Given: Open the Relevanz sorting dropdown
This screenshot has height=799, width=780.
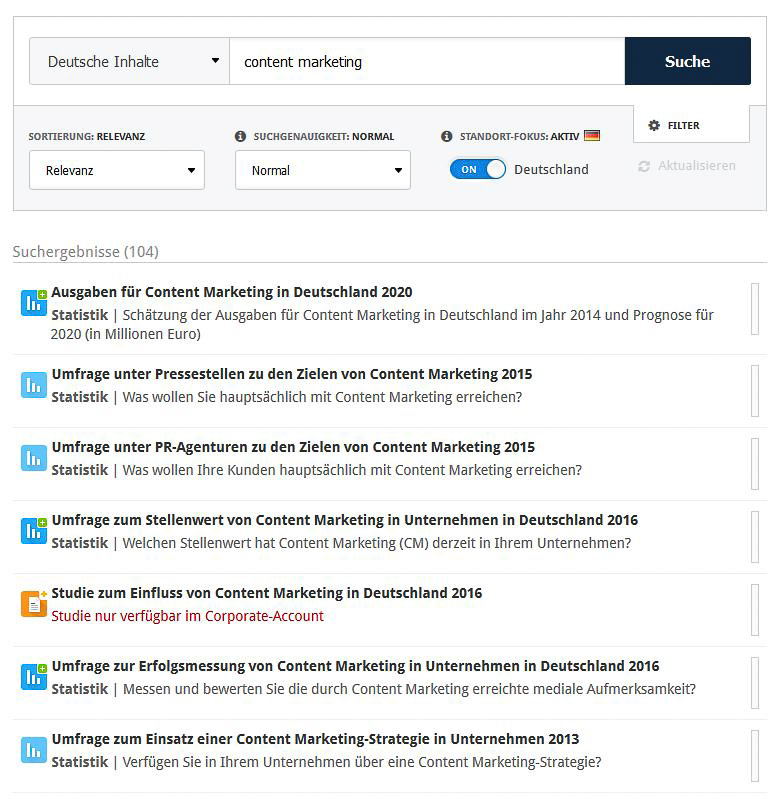Looking at the screenshot, I should tap(117, 170).
